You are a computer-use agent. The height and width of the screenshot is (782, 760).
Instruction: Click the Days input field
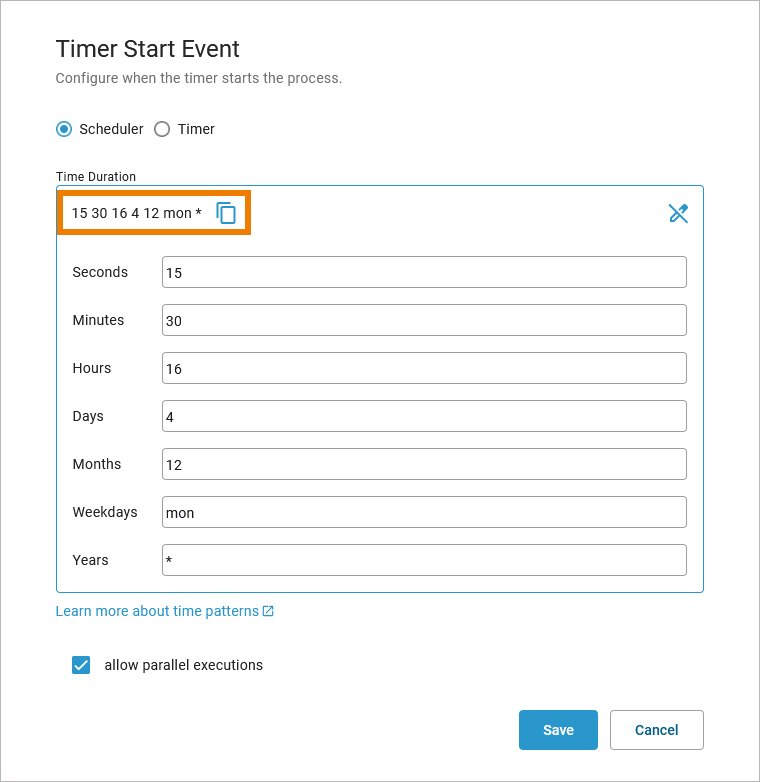click(424, 416)
